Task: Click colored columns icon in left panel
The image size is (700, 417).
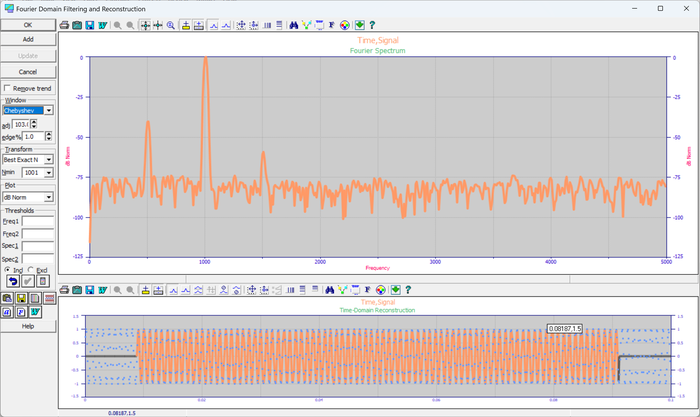Action: [35, 298]
